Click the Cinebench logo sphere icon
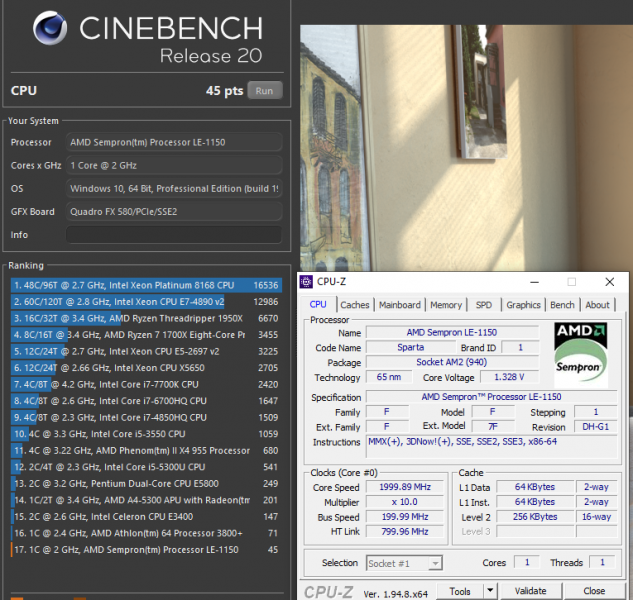The image size is (633, 600). (50, 27)
